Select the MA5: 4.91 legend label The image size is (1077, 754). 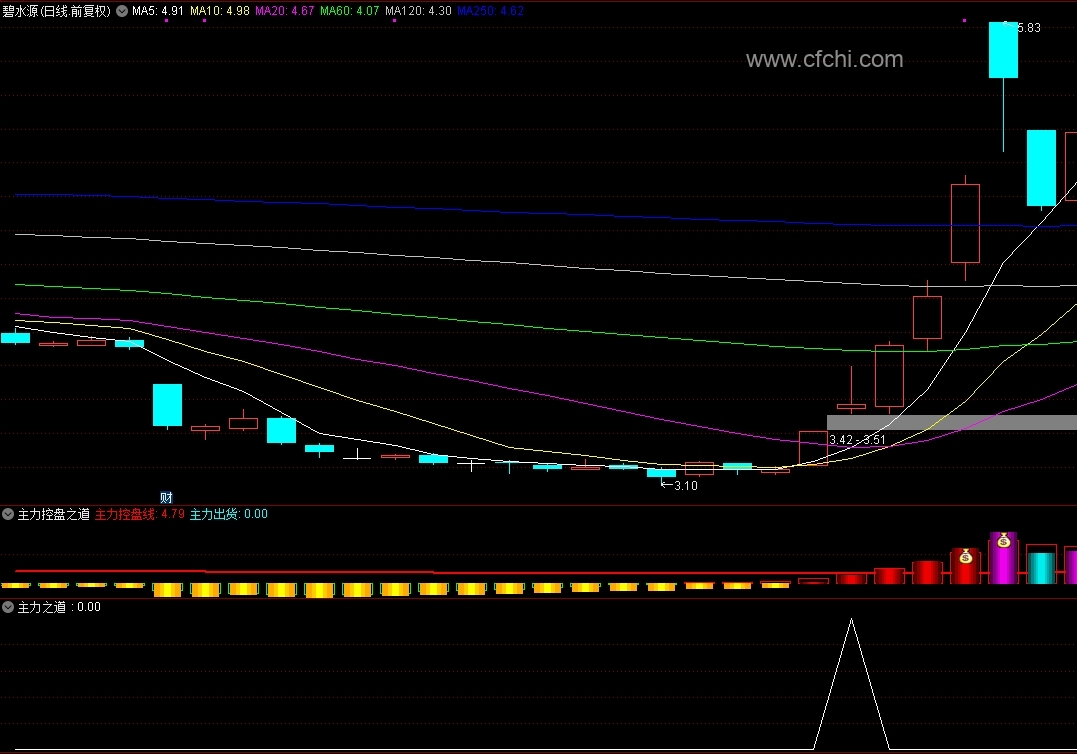click(x=158, y=11)
